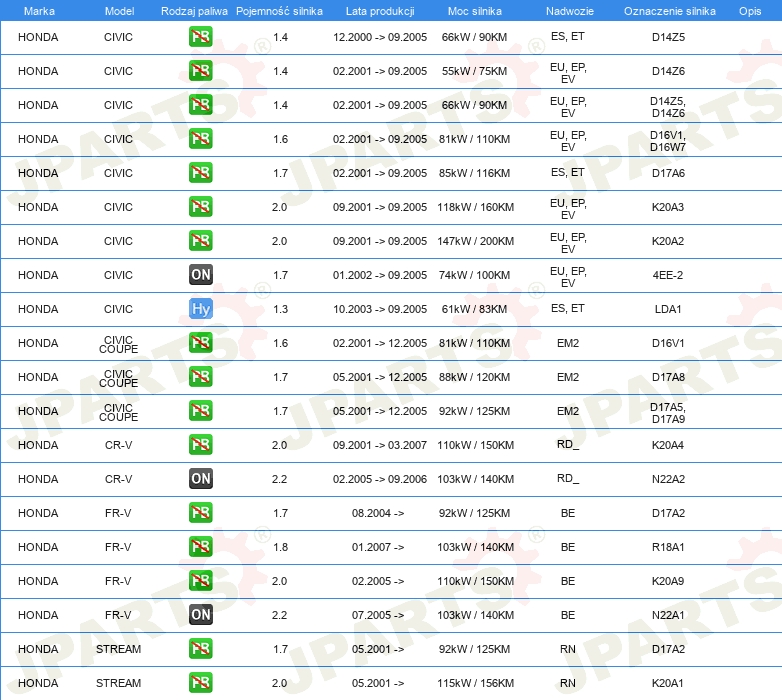Click petrol icon in D14Z5, D14Z6 row
Viewport: 782px width, 700px height.
pos(200,105)
